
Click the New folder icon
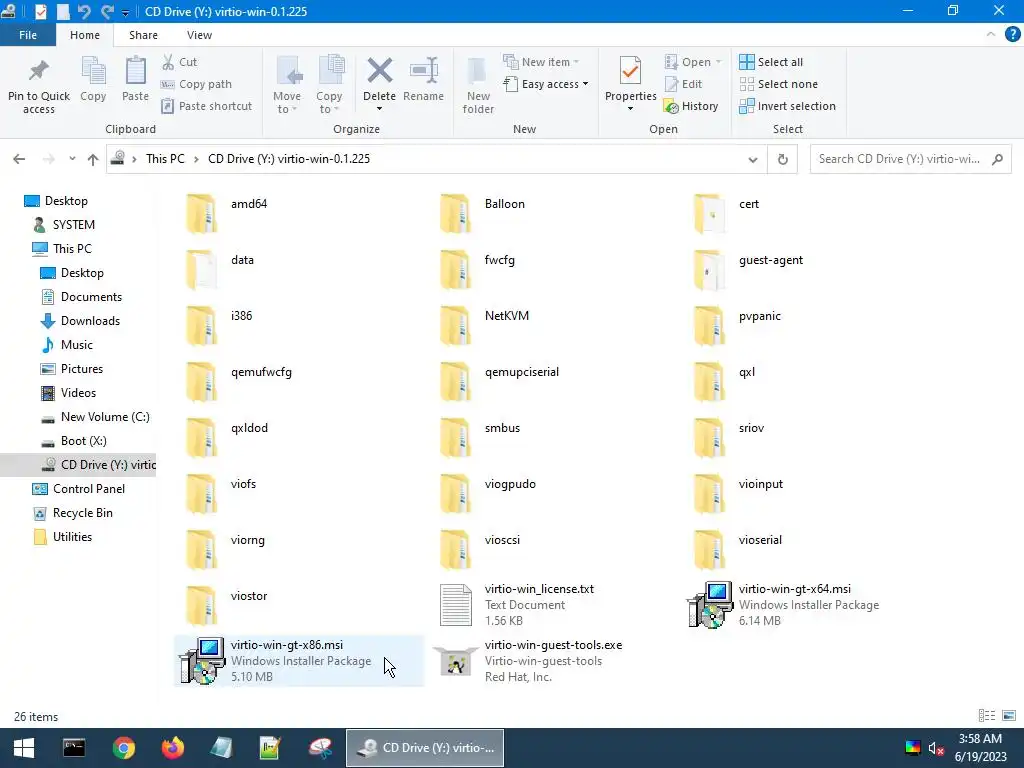tap(478, 72)
